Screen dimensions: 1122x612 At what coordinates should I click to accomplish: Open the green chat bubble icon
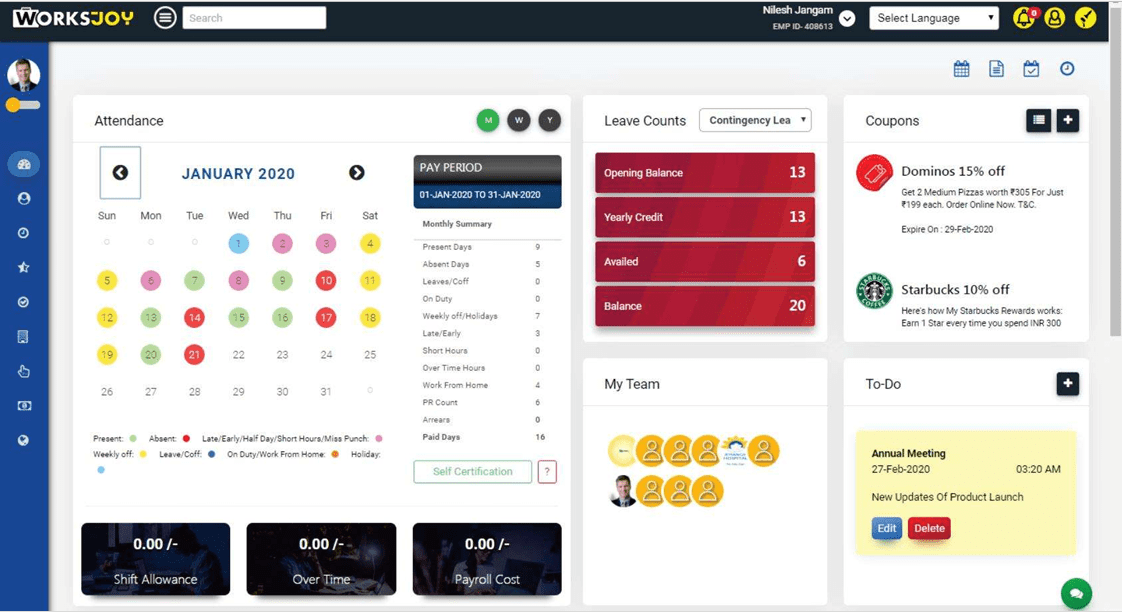pyautogui.click(x=1076, y=593)
